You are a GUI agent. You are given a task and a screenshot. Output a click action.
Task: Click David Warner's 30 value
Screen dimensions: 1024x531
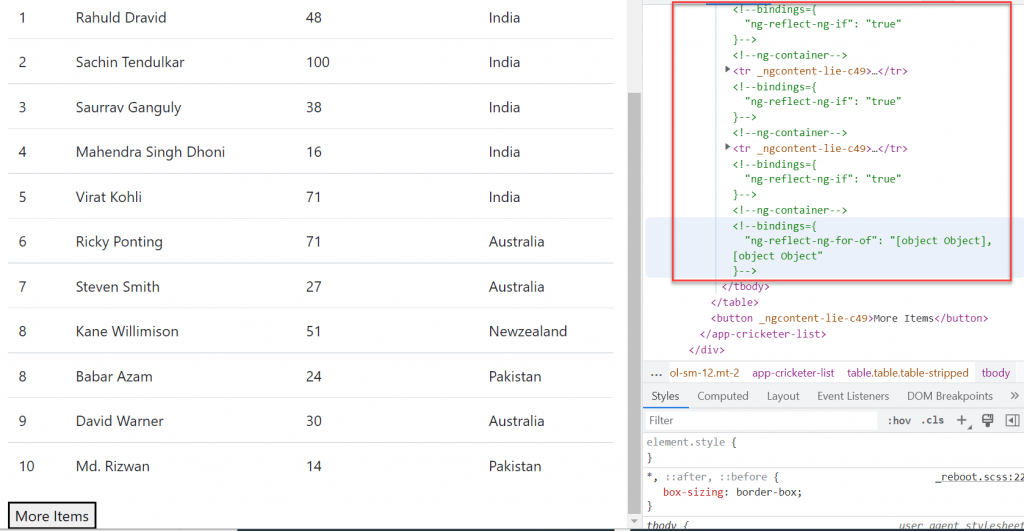tap(313, 421)
